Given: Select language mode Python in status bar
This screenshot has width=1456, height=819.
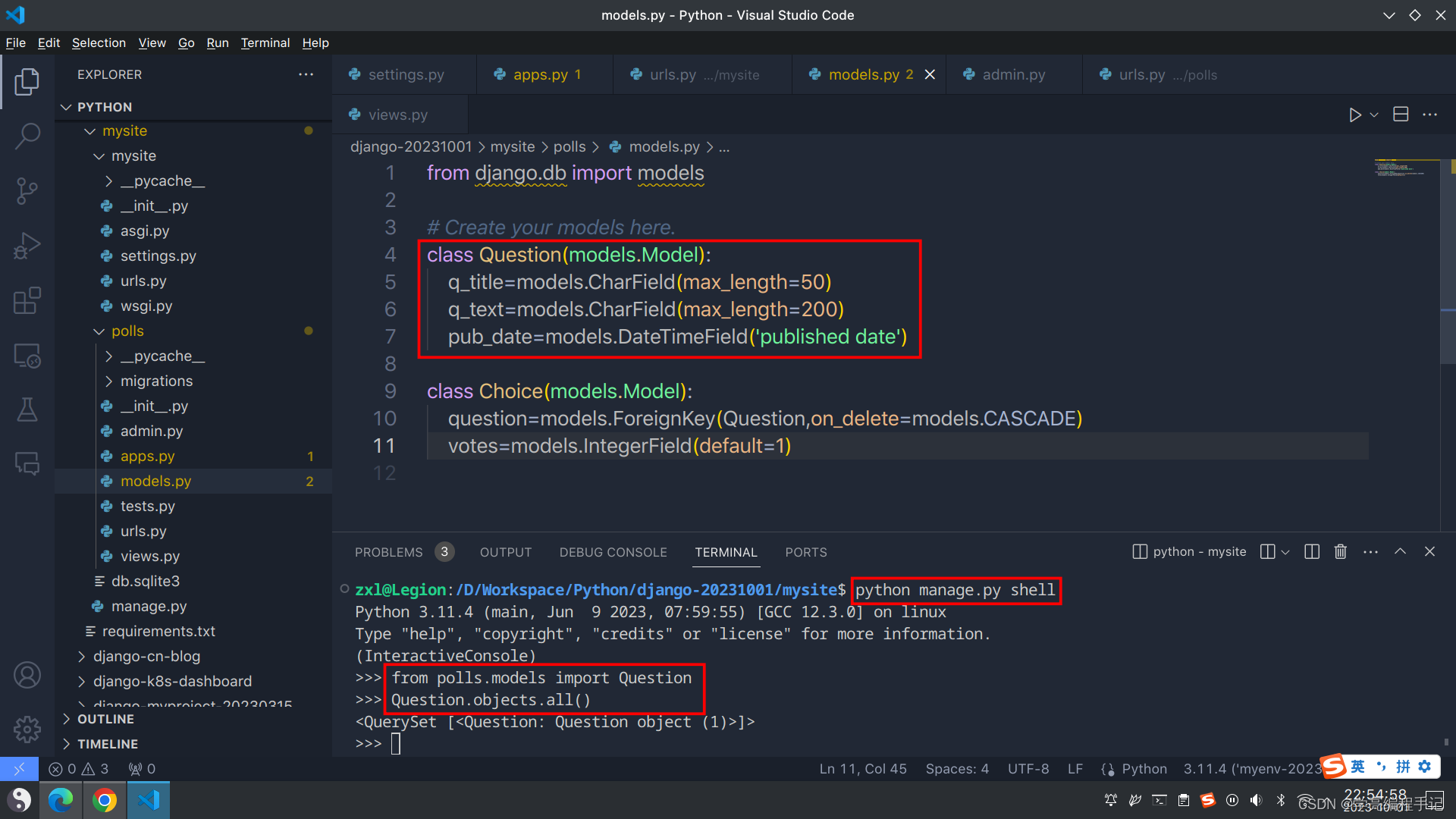Looking at the screenshot, I should point(1144,769).
